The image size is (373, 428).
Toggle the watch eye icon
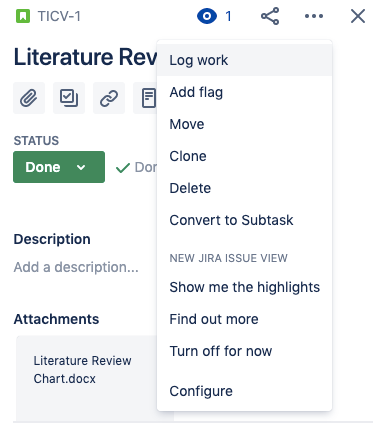(x=207, y=16)
